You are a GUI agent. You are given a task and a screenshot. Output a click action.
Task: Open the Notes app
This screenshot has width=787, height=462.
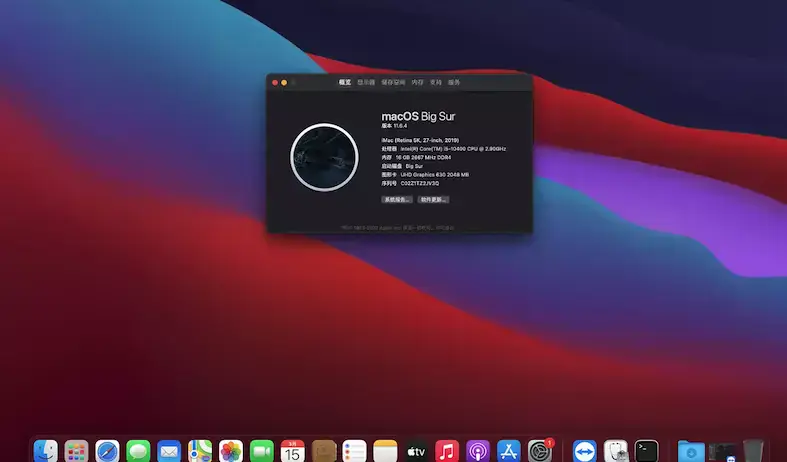click(385, 451)
